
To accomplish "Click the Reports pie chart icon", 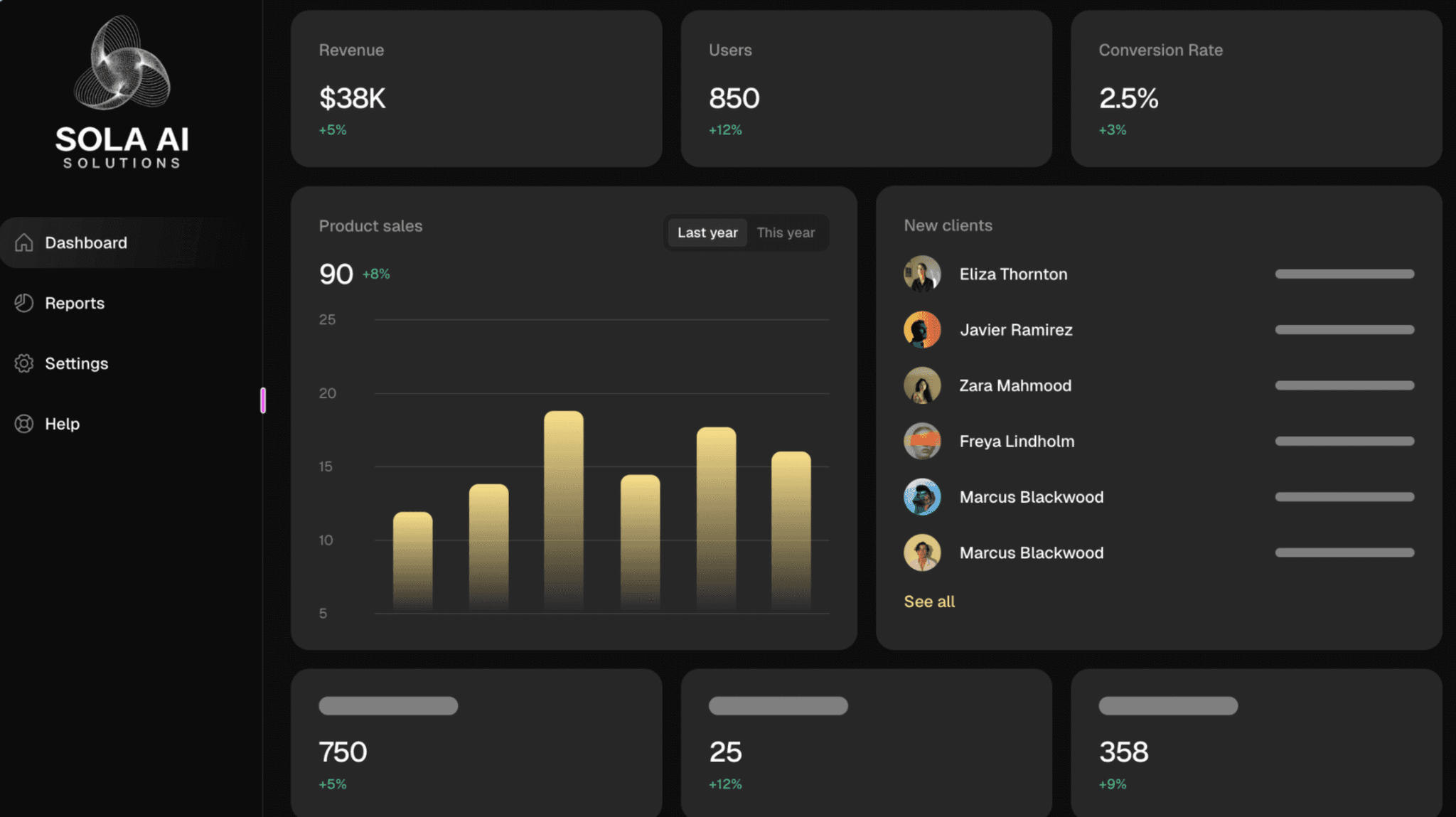I will pos(24,303).
